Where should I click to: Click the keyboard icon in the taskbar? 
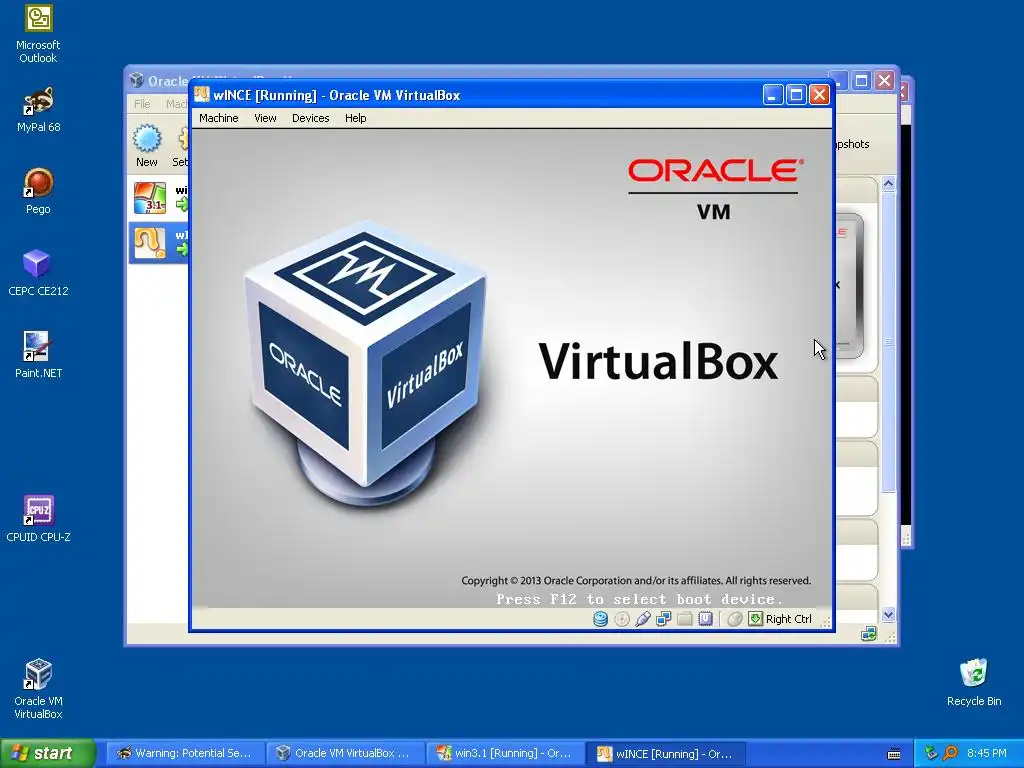pos(894,754)
